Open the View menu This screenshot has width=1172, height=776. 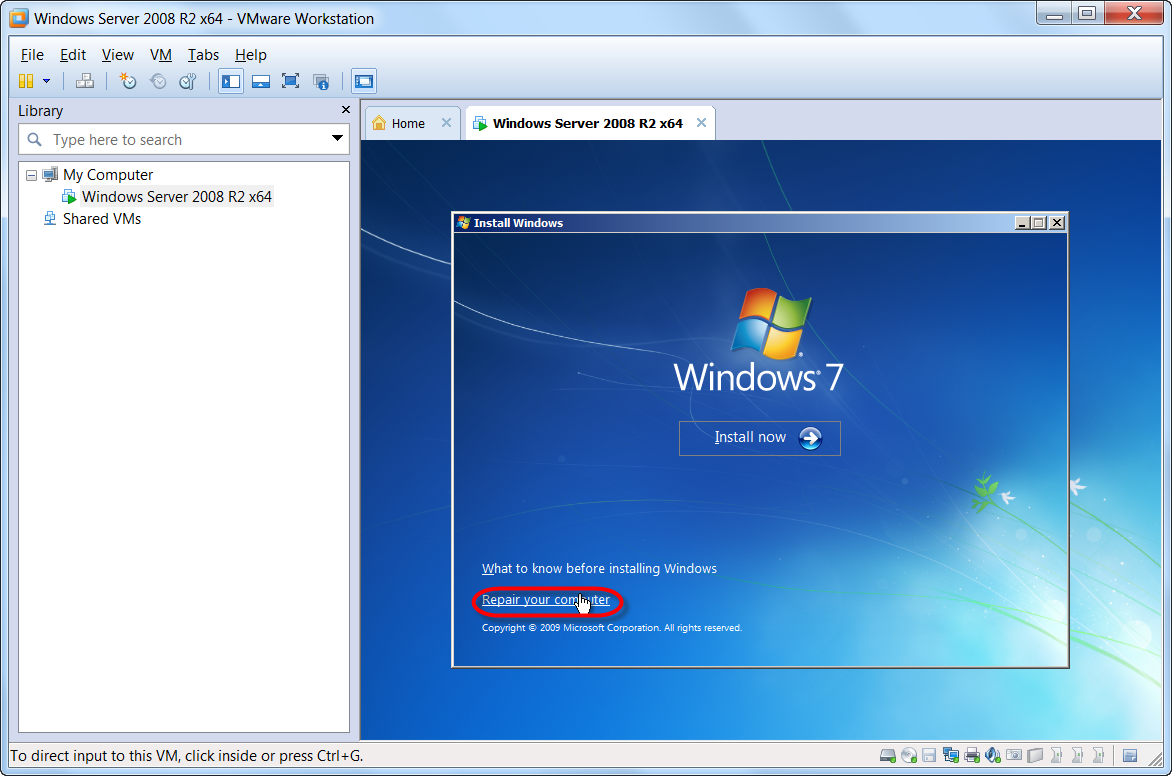[x=117, y=55]
